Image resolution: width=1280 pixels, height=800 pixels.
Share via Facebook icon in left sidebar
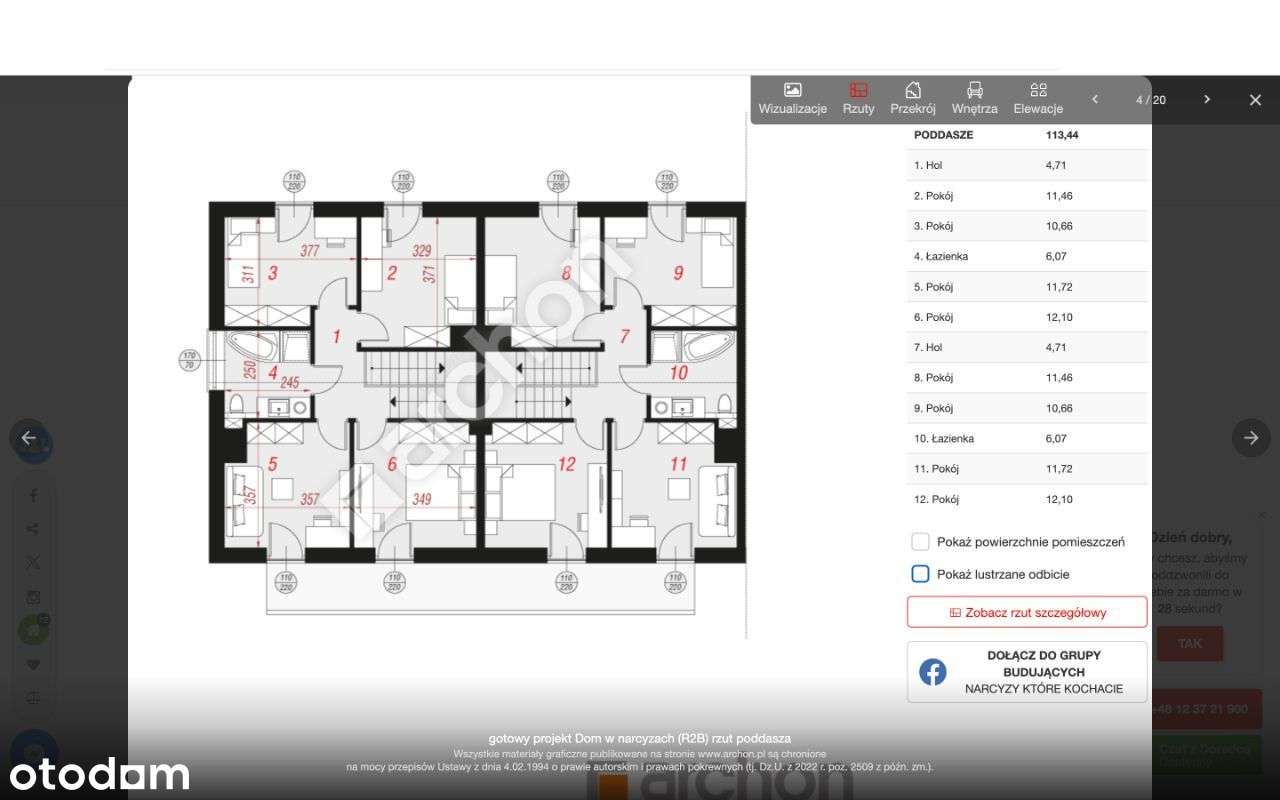pos(33,495)
